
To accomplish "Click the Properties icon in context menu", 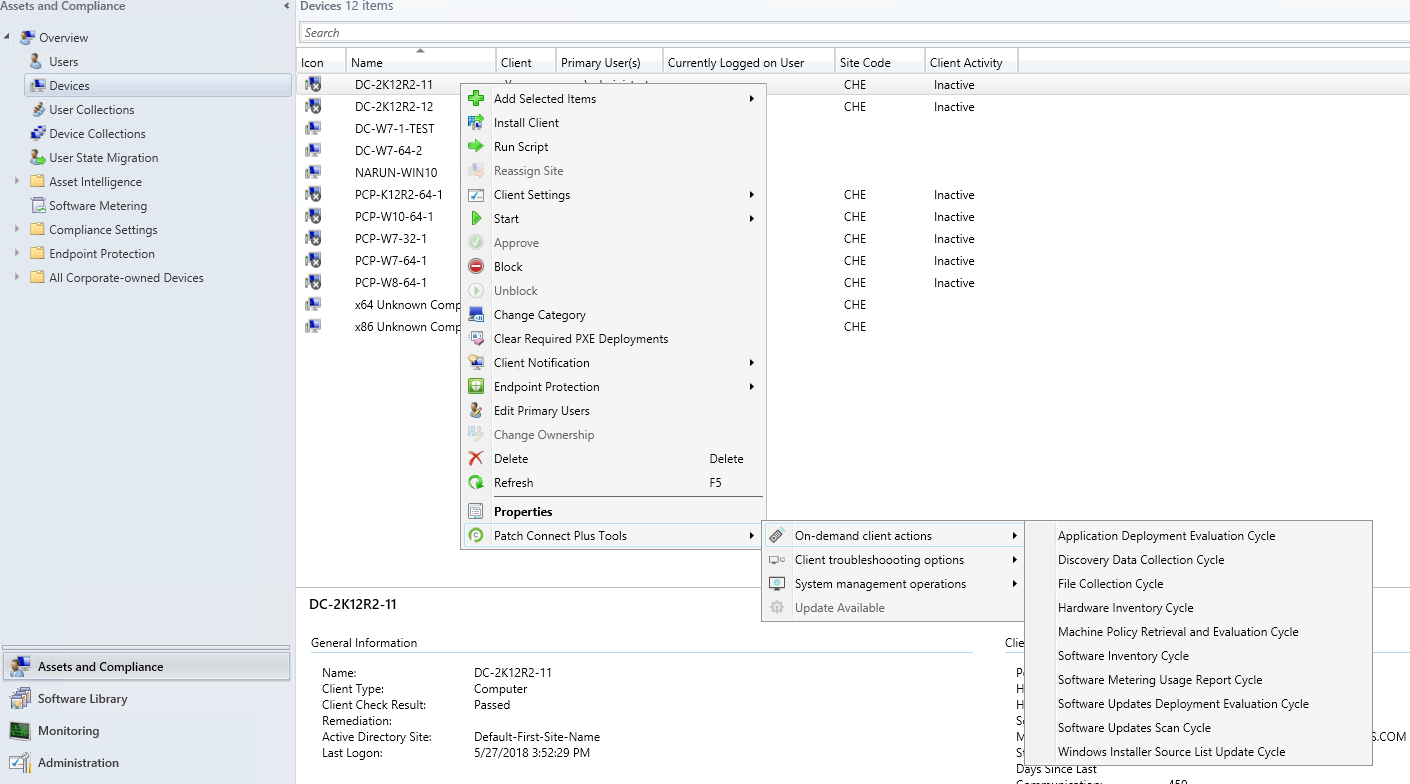I will 476,512.
